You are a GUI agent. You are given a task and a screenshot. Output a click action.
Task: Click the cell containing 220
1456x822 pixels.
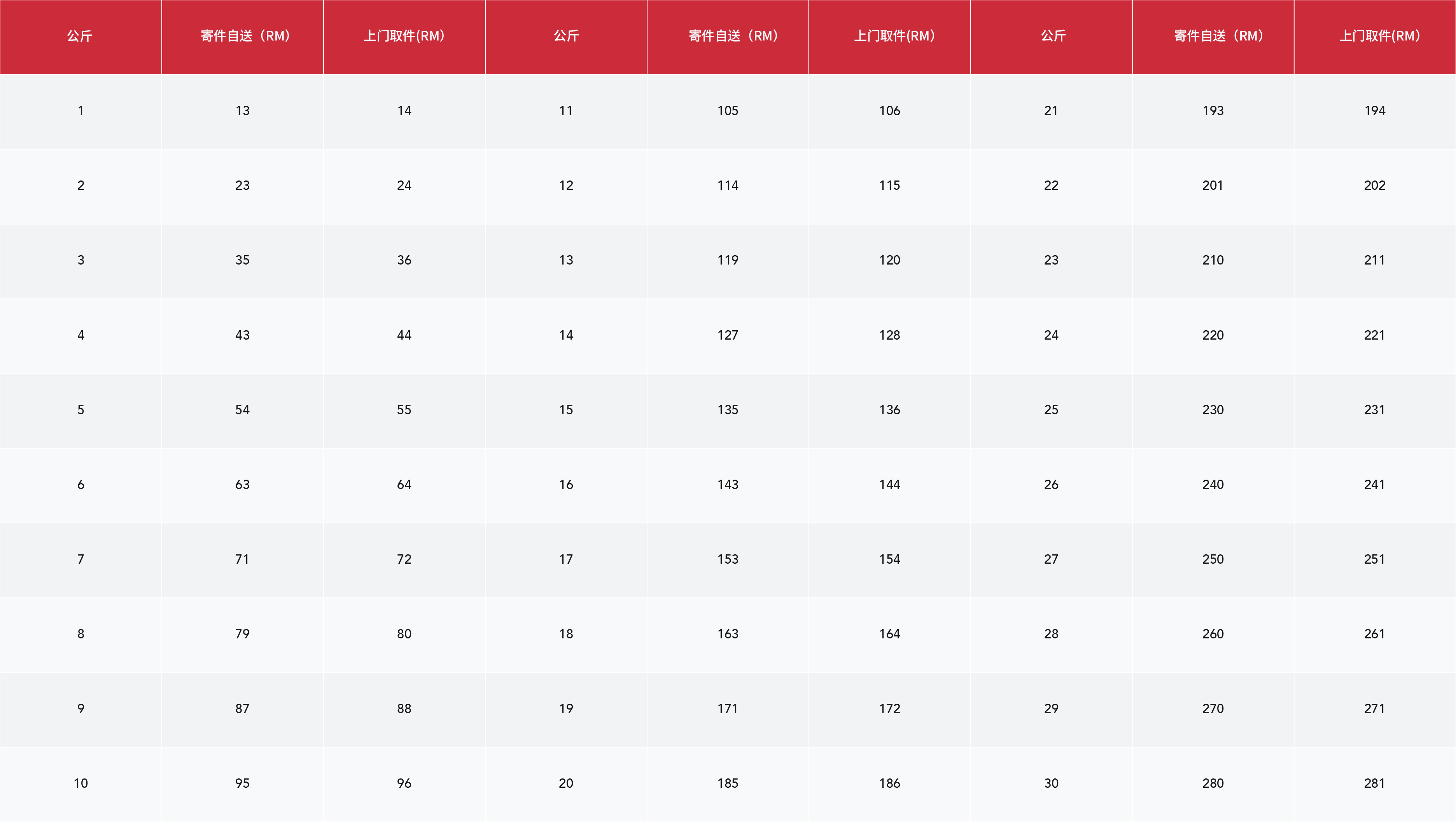click(1213, 335)
